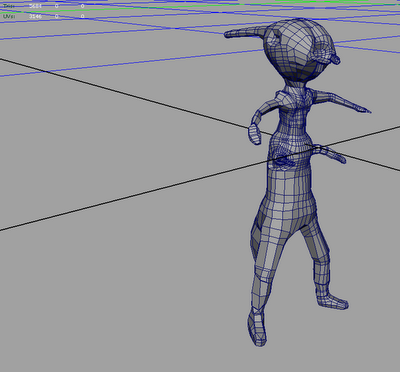Select the front foot of the character
The width and height of the screenshot is (400, 372).
[257, 327]
